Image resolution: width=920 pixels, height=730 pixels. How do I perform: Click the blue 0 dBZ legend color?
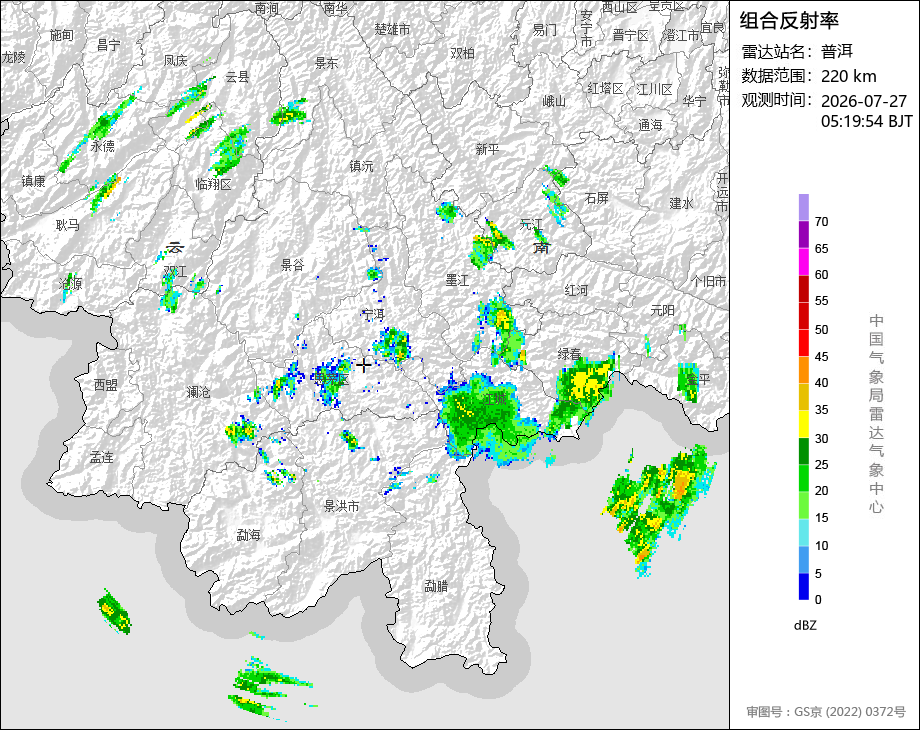(804, 586)
